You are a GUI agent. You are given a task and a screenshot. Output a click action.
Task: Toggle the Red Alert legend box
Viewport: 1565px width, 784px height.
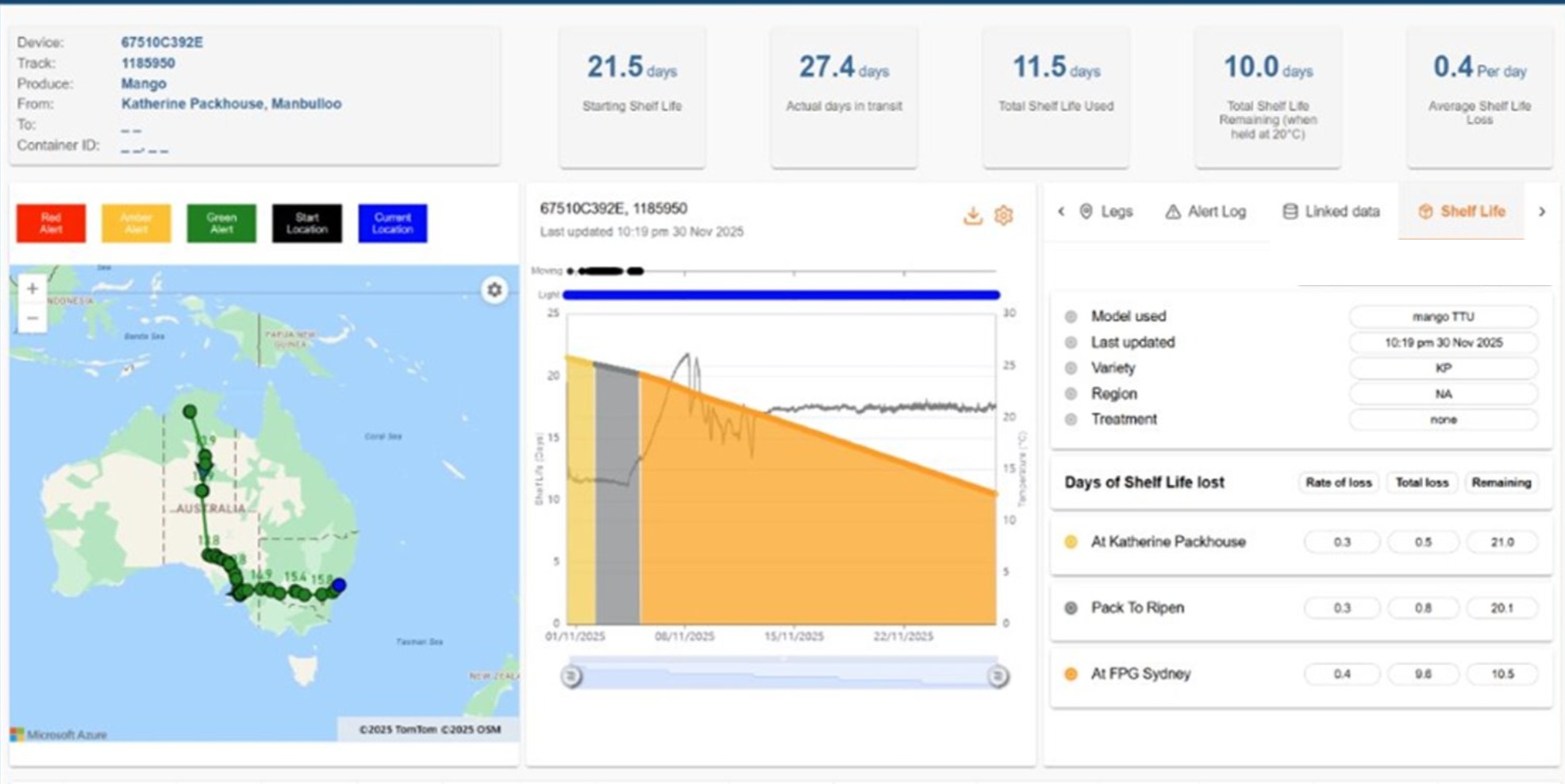tap(51, 223)
